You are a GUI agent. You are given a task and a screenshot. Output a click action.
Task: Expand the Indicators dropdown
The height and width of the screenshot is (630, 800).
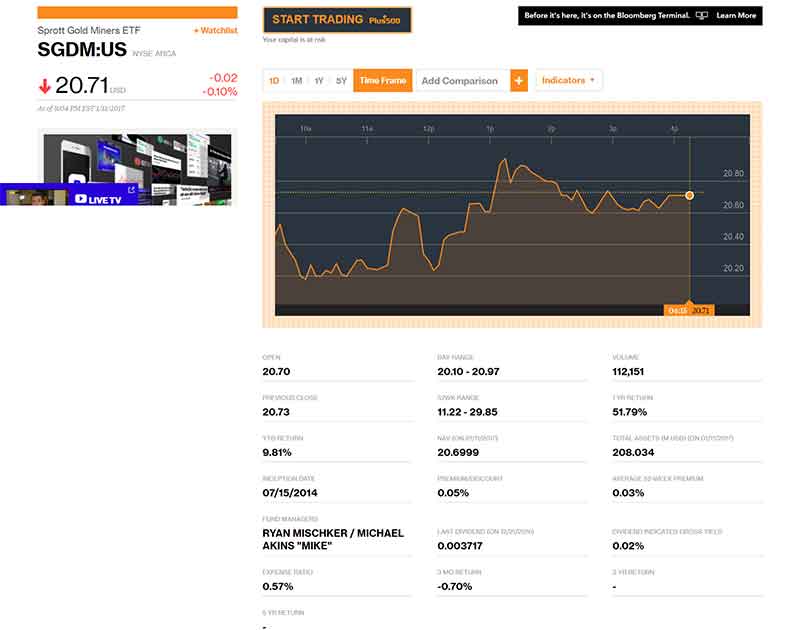pyautogui.click(x=568, y=80)
